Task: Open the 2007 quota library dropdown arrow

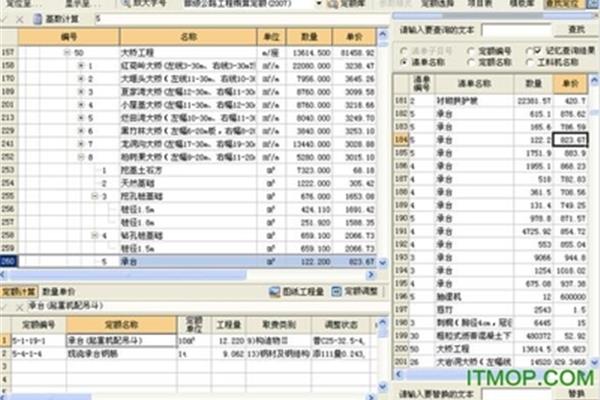Action: [x=319, y=4]
